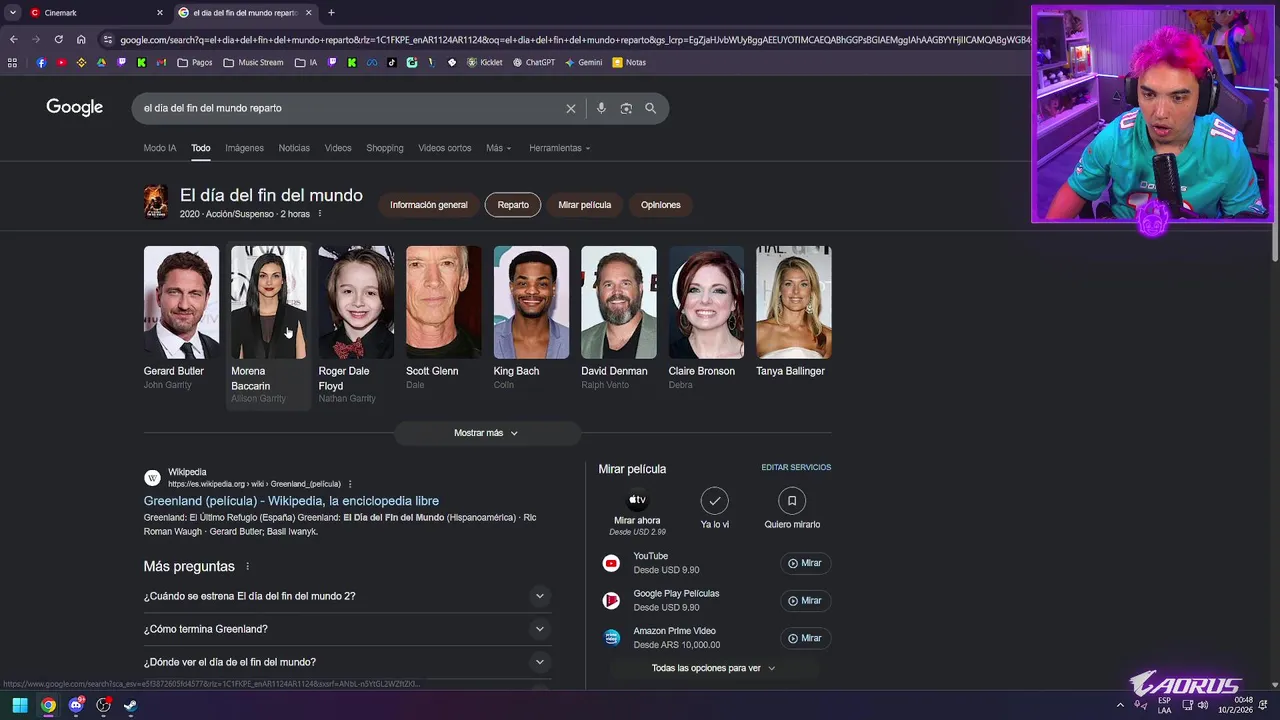Reload the current page
Viewport: 1280px width, 720px height.
point(58,39)
